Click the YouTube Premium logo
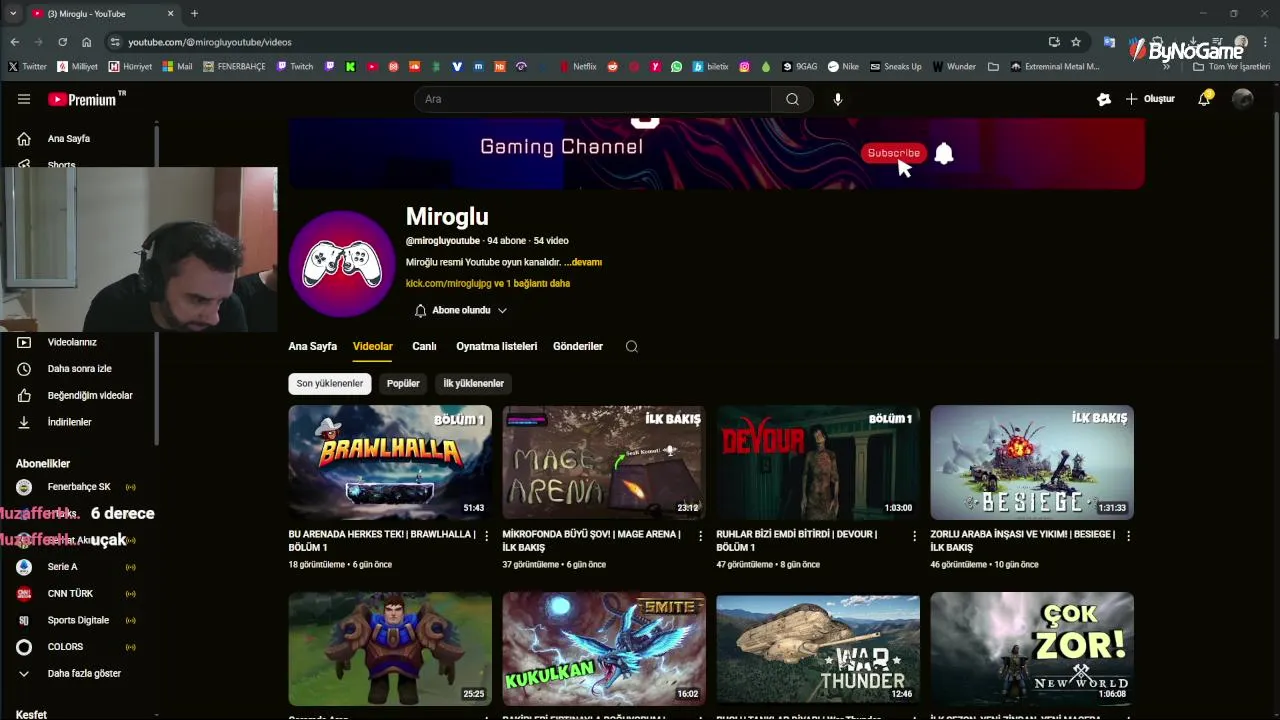The height and width of the screenshot is (720, 1280). (86, 99)
